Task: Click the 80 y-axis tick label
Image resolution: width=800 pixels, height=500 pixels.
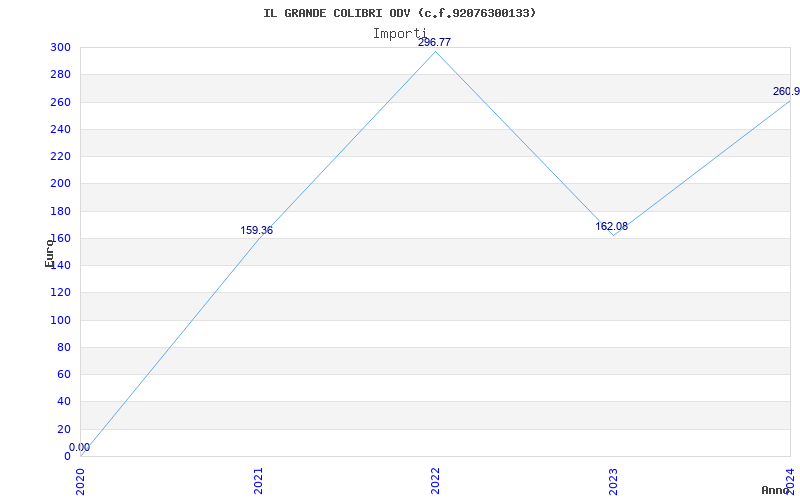Action: coord(64,347)
